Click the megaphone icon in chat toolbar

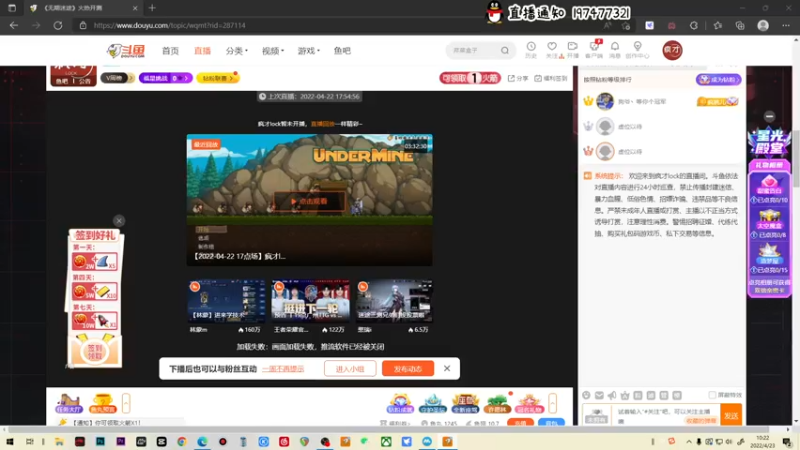[x=612, y=395]
